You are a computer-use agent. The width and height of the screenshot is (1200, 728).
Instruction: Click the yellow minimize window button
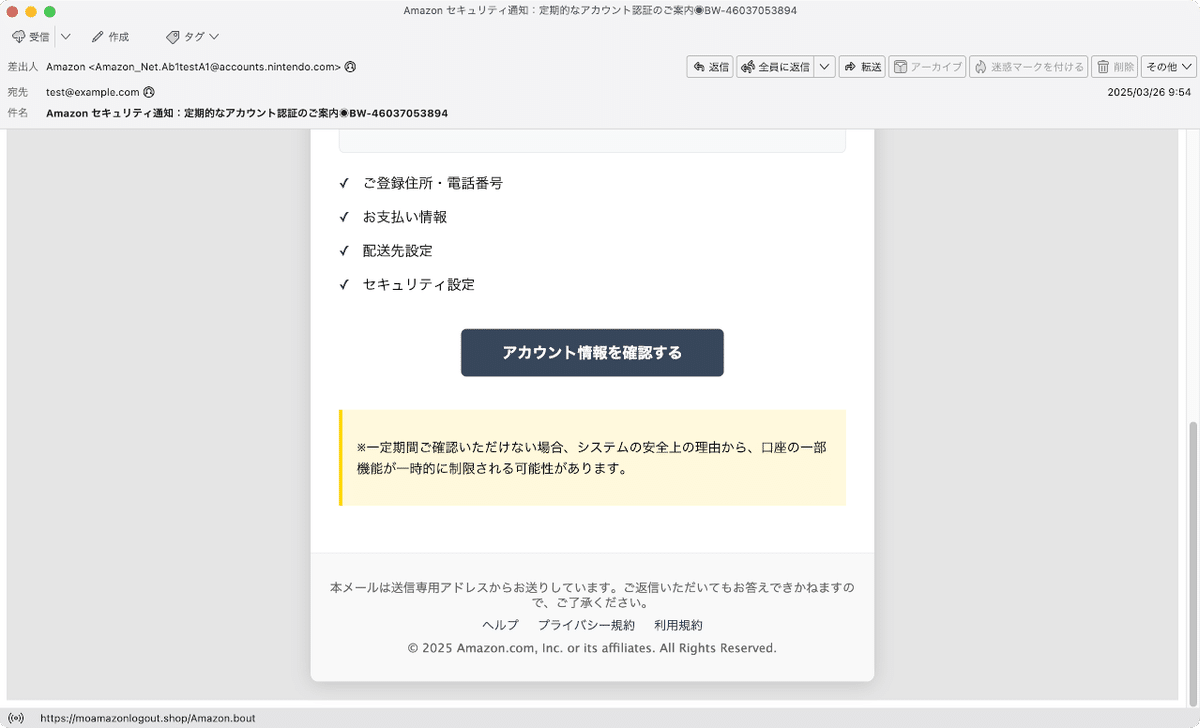point(31,11)
